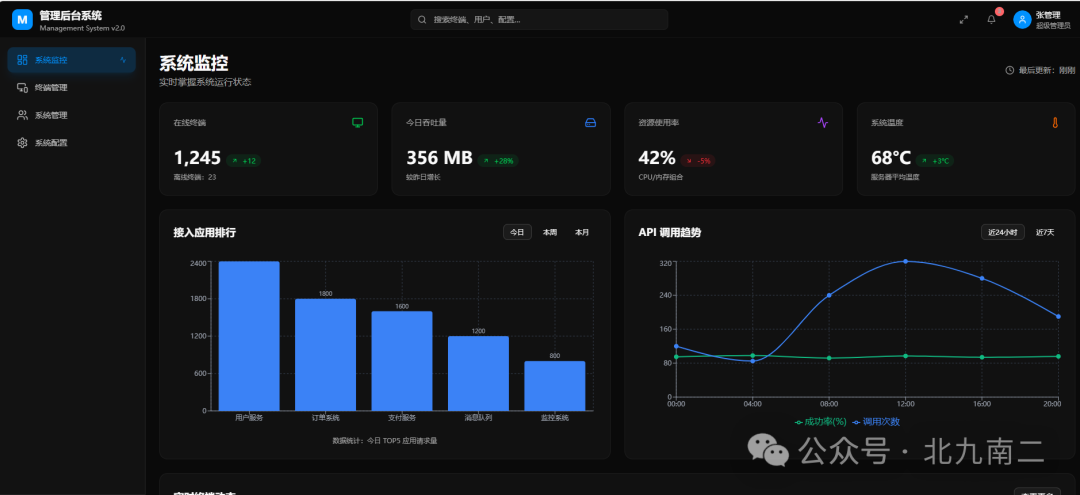Open 终端管理 in sidebar

pyautogui.click(x=72, y=87)
